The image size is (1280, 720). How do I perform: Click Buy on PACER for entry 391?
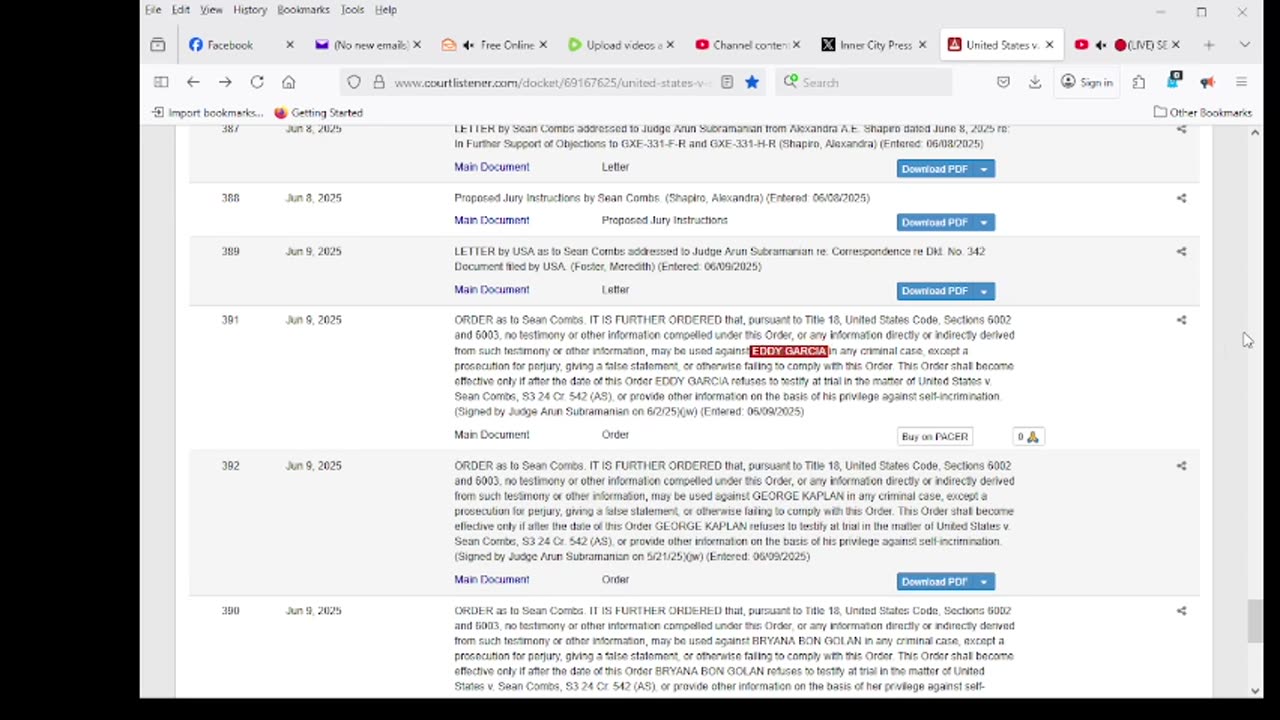point(935,437)
